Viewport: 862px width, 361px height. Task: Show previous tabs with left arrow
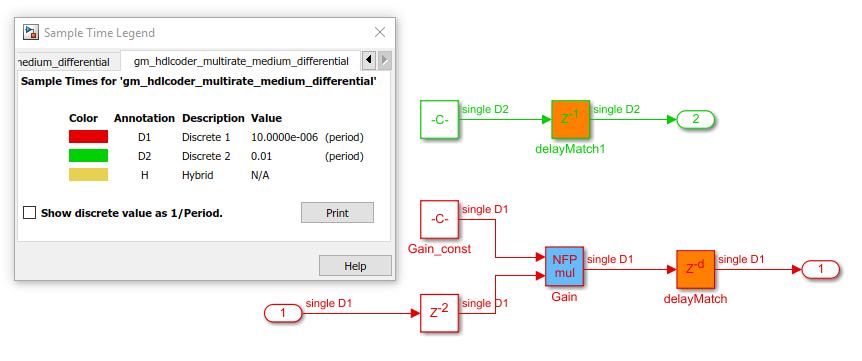click(x=369, y=60)
